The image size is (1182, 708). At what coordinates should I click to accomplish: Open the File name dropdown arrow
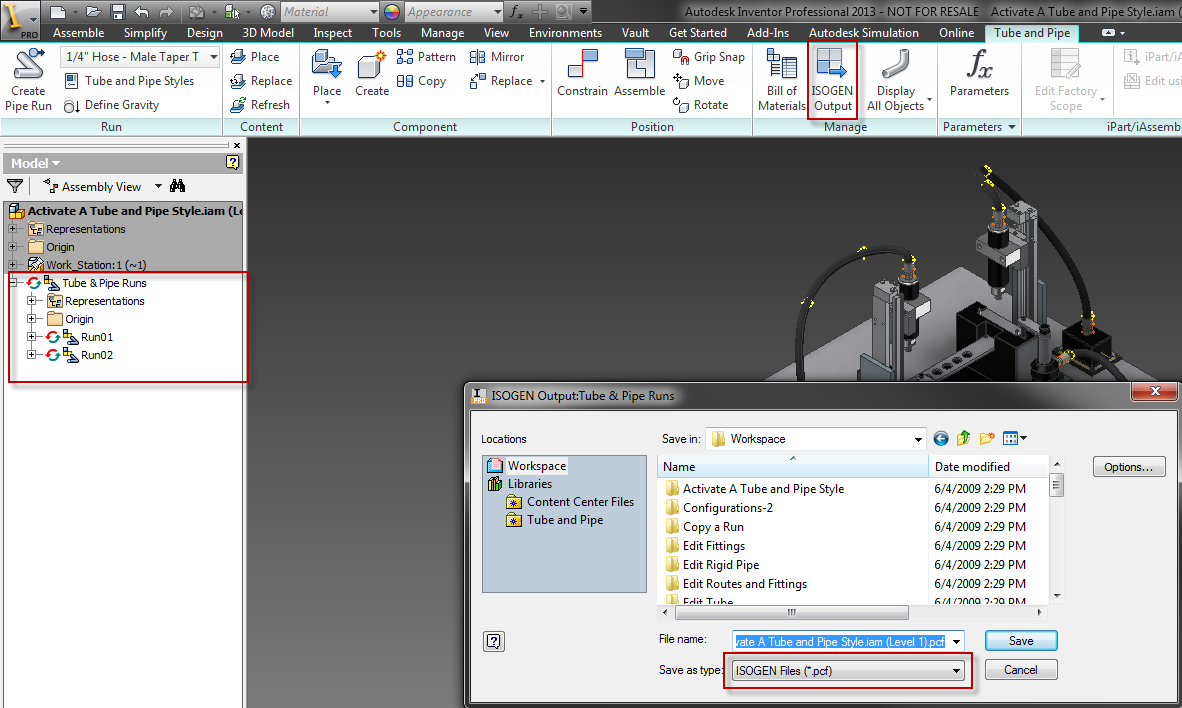(956, 642)
